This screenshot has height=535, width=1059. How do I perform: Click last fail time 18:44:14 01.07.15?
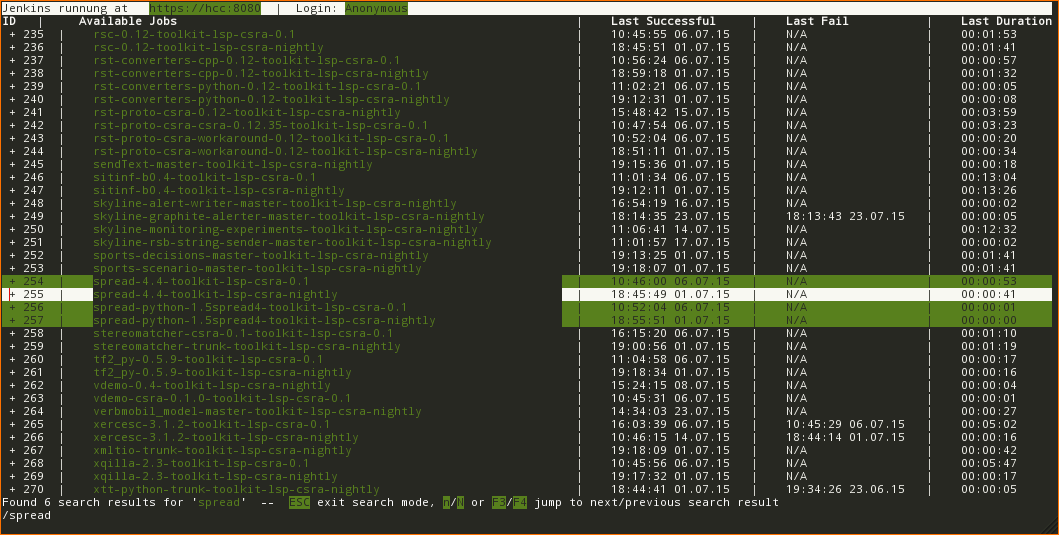846,438
